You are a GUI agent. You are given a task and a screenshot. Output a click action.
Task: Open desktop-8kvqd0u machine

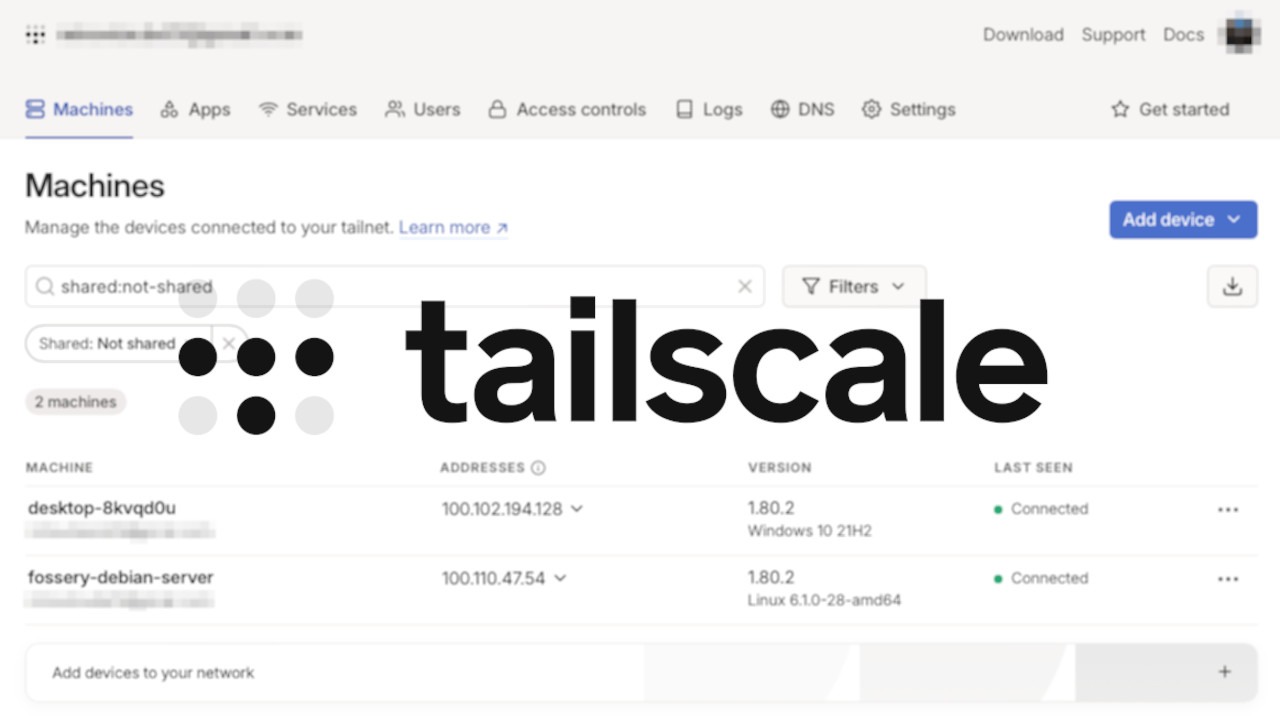102,508
